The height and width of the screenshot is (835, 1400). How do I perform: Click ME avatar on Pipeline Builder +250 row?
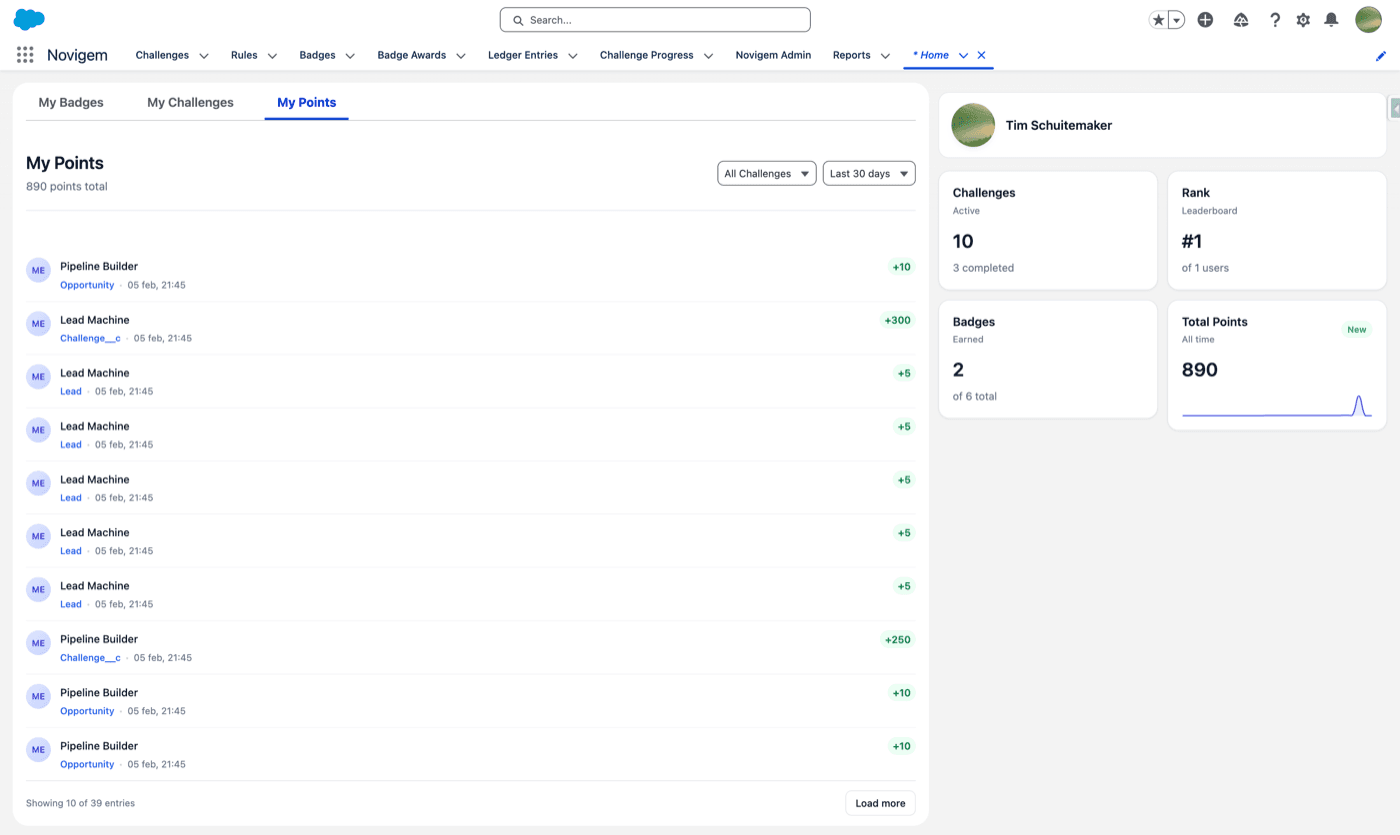tap(38, 642)
